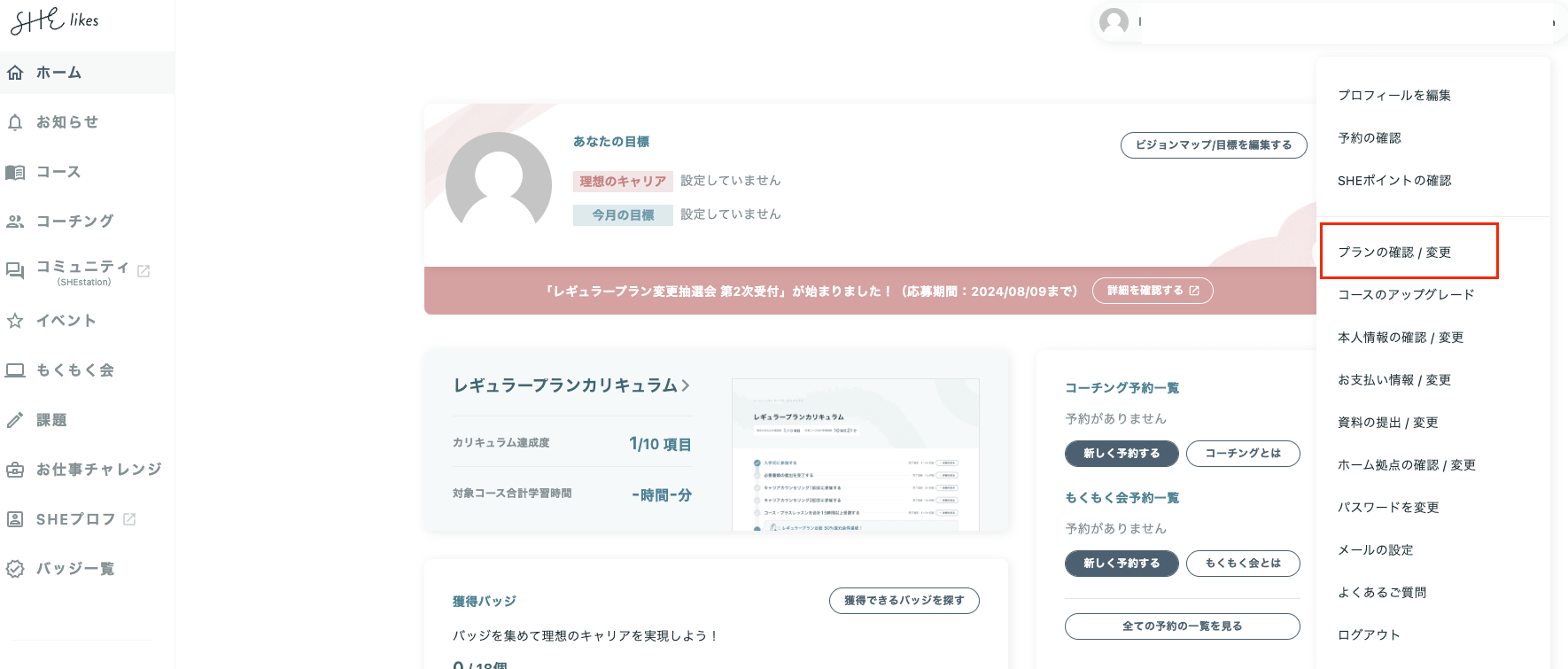
Task: Click the SHE likes logo
Action: [x=54, y=20]
